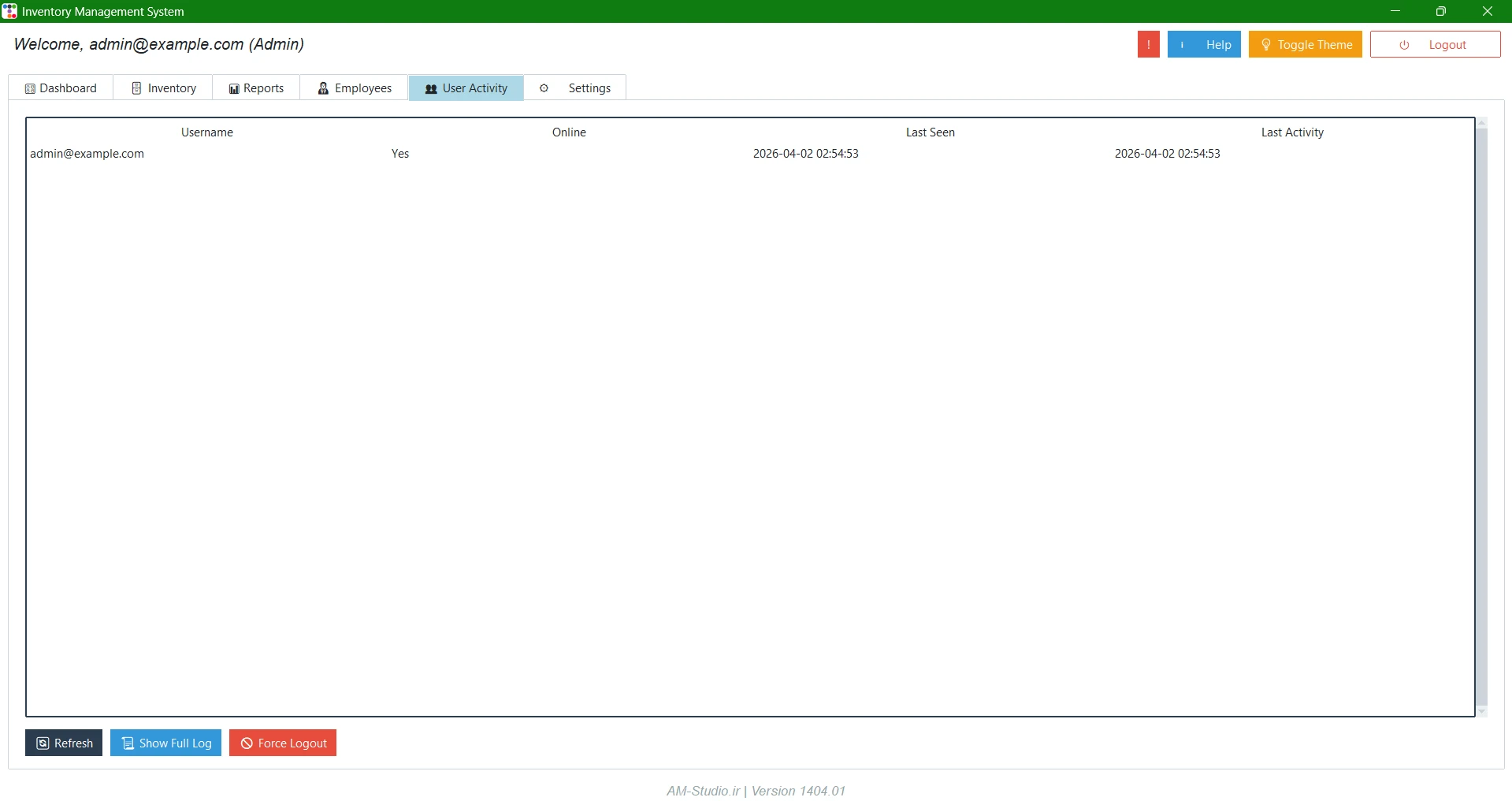Click the Last Seen column header
The image size is (1512, 801).
pyautogui.click(x=931, y=132)
